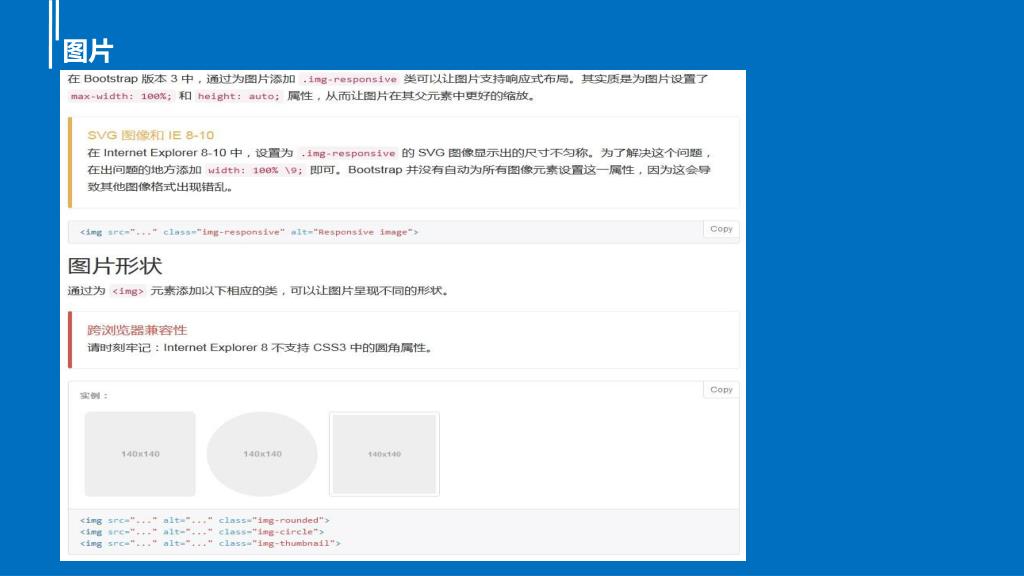Click the height: auto; code snippet
The image size is (1024, 576).
(x=238, y=96)
